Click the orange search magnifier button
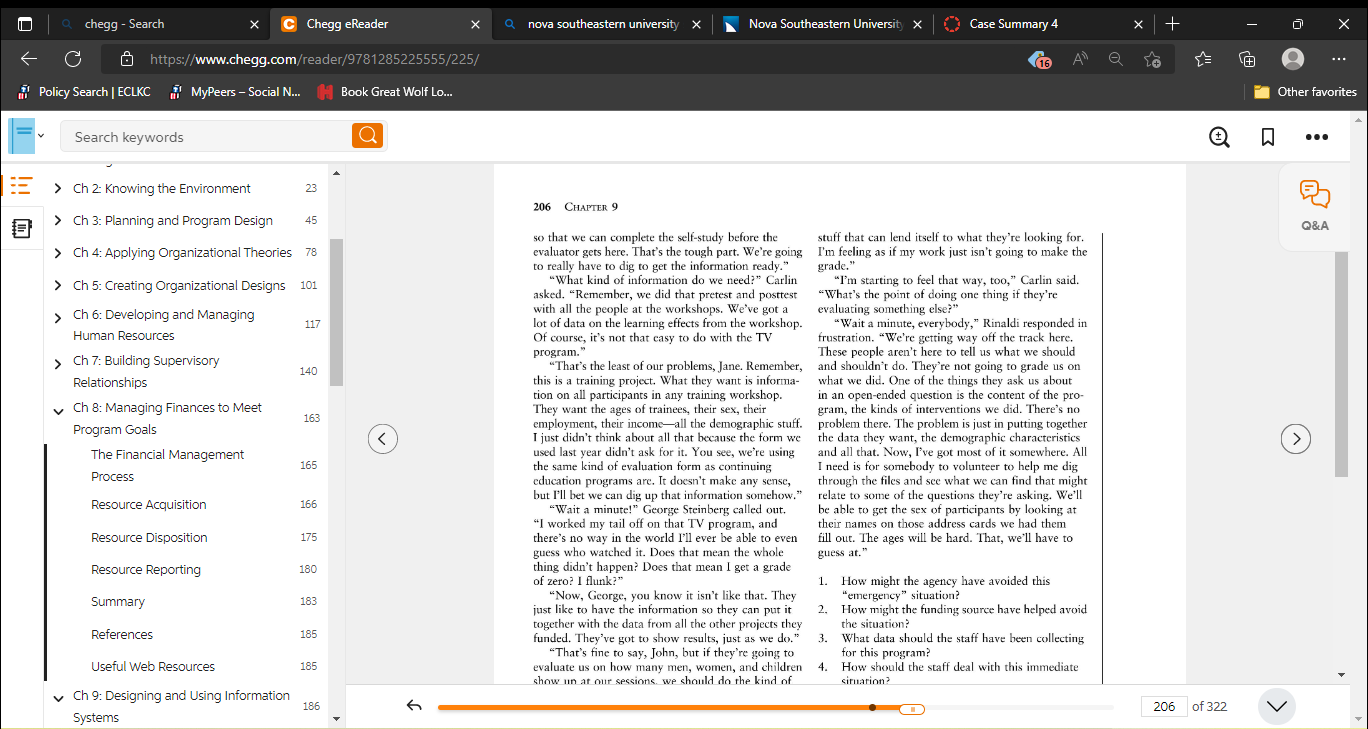 coord(367,136)
